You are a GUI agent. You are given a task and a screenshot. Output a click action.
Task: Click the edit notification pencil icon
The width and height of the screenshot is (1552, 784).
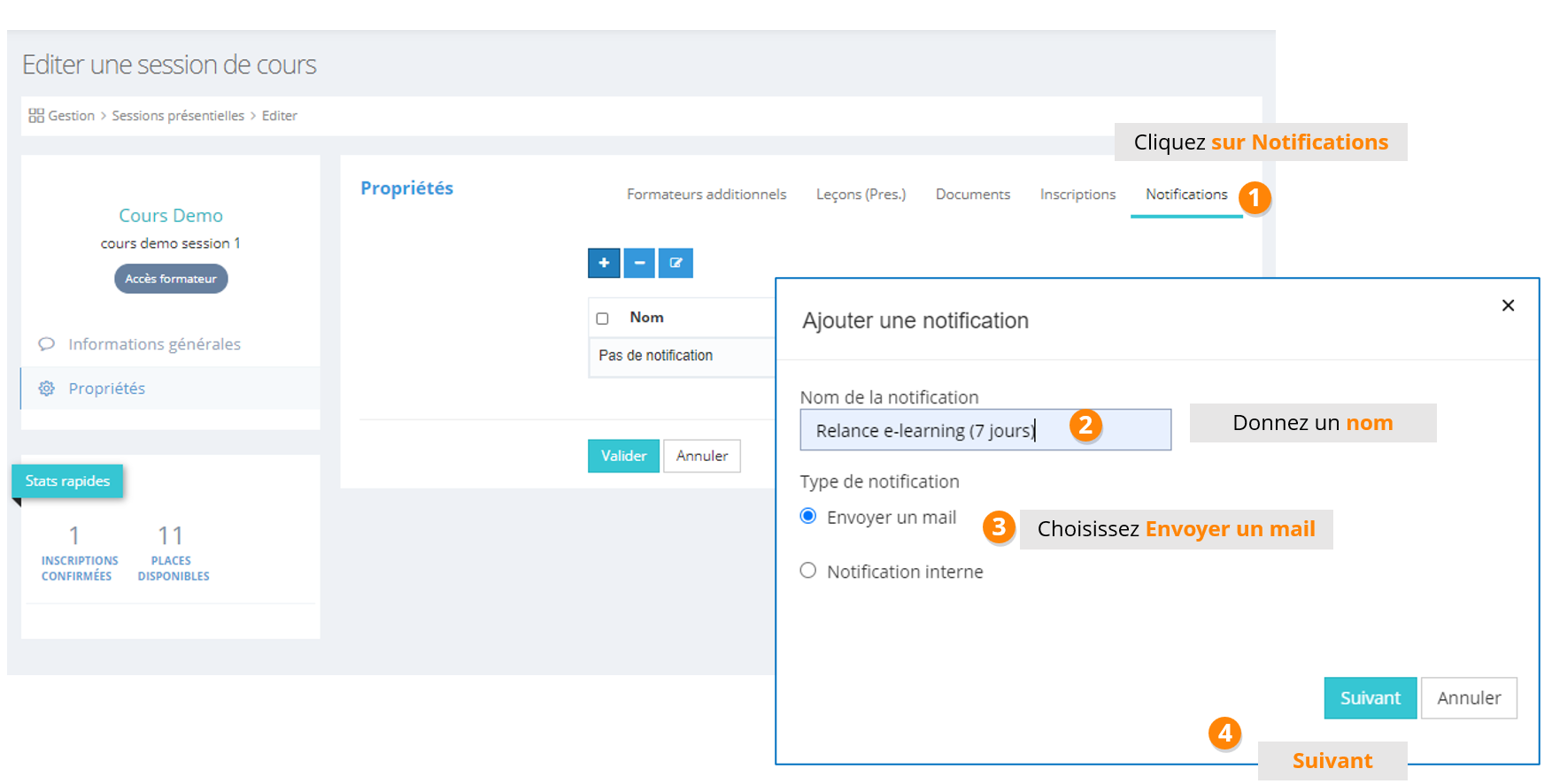(x=676, y=263)
